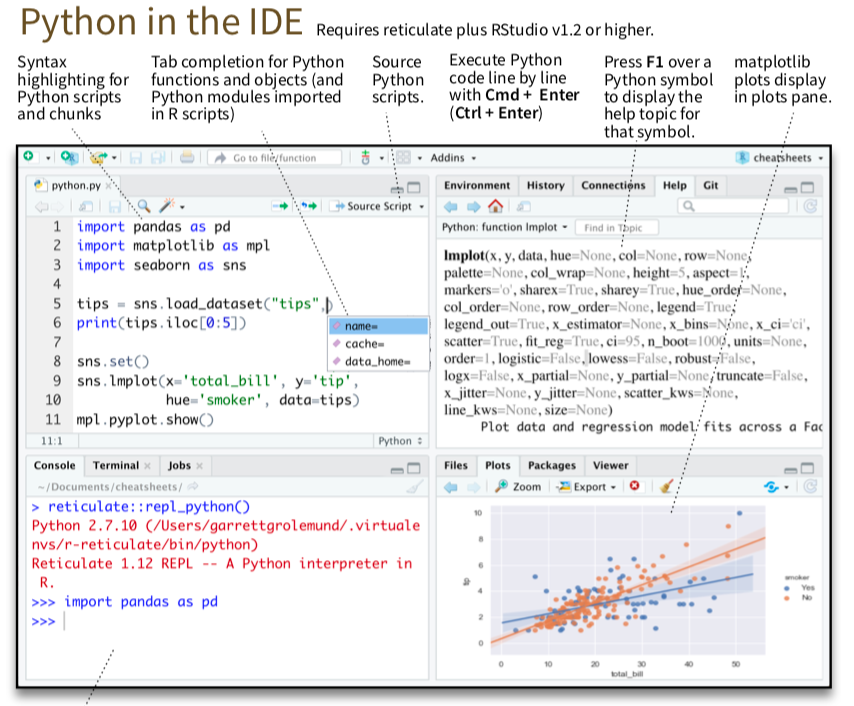Image resolution: width=854 pixels, height=706 pixels.
Task: Switch to the Files tab
Action: click(x=456, y=466)
